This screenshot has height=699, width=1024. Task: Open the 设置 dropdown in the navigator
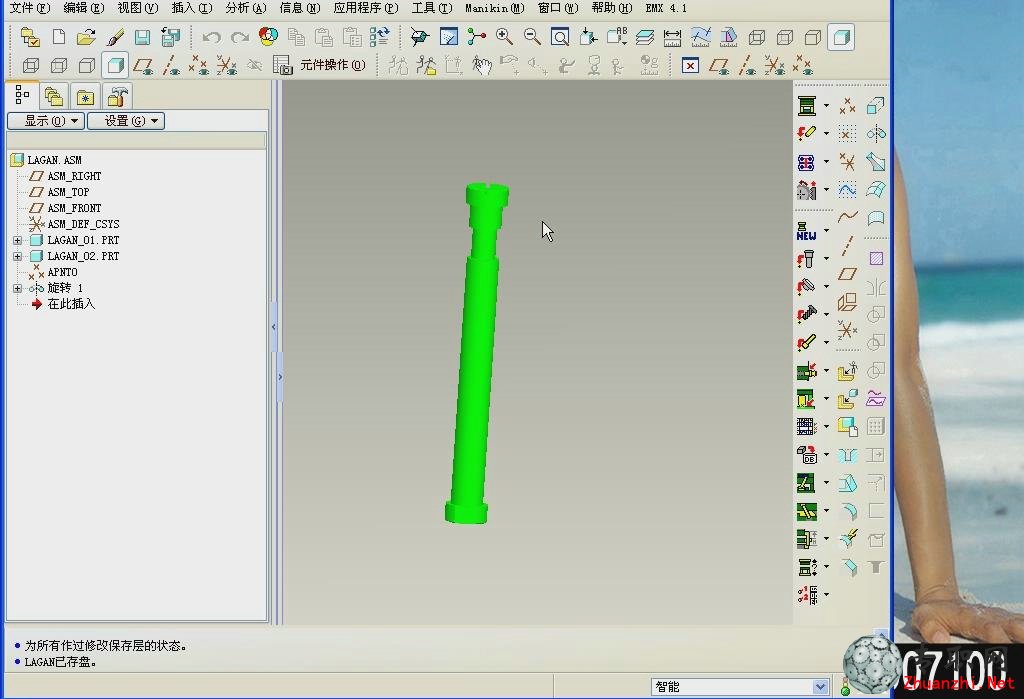[126, 121]
